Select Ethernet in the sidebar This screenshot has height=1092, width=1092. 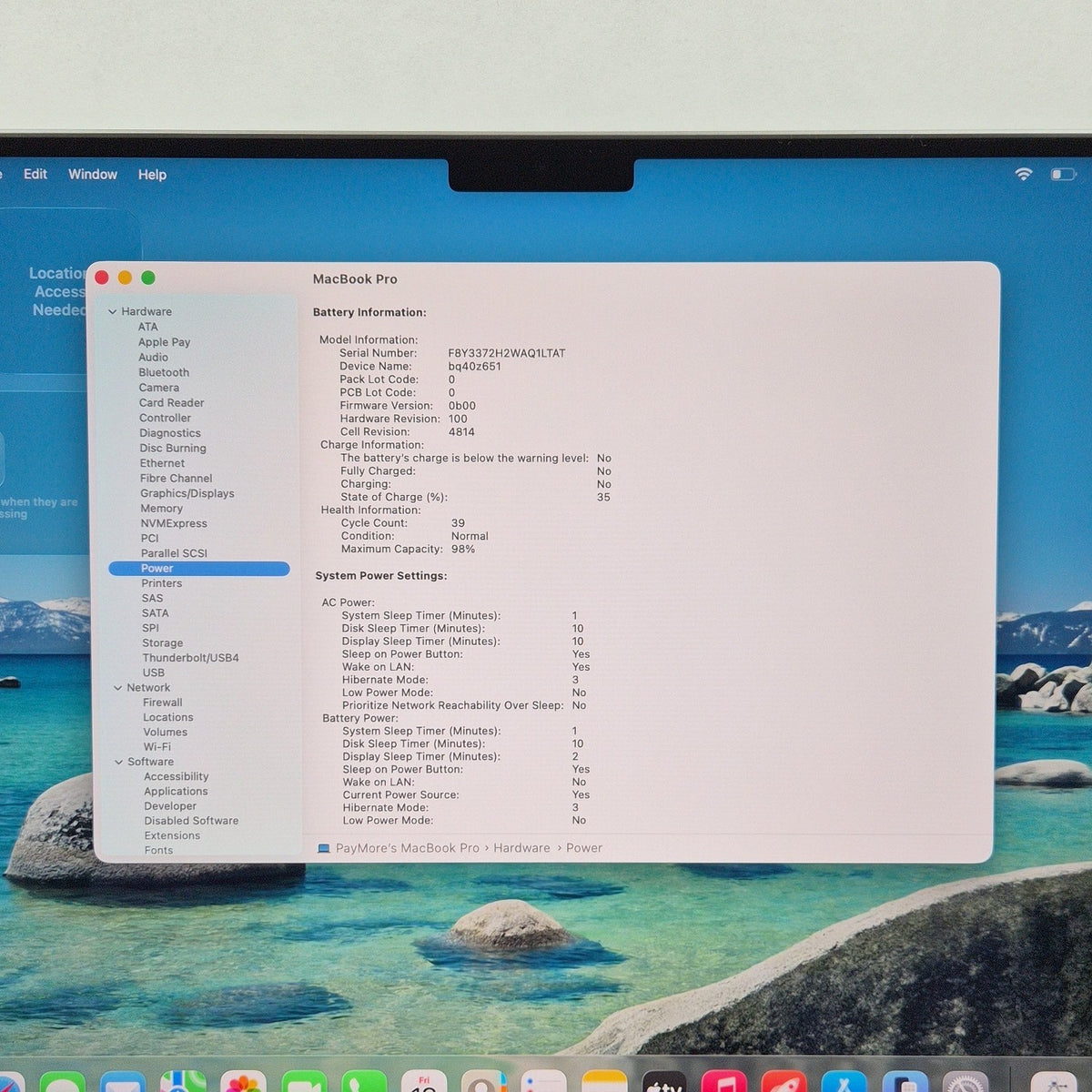pos(162,463)
